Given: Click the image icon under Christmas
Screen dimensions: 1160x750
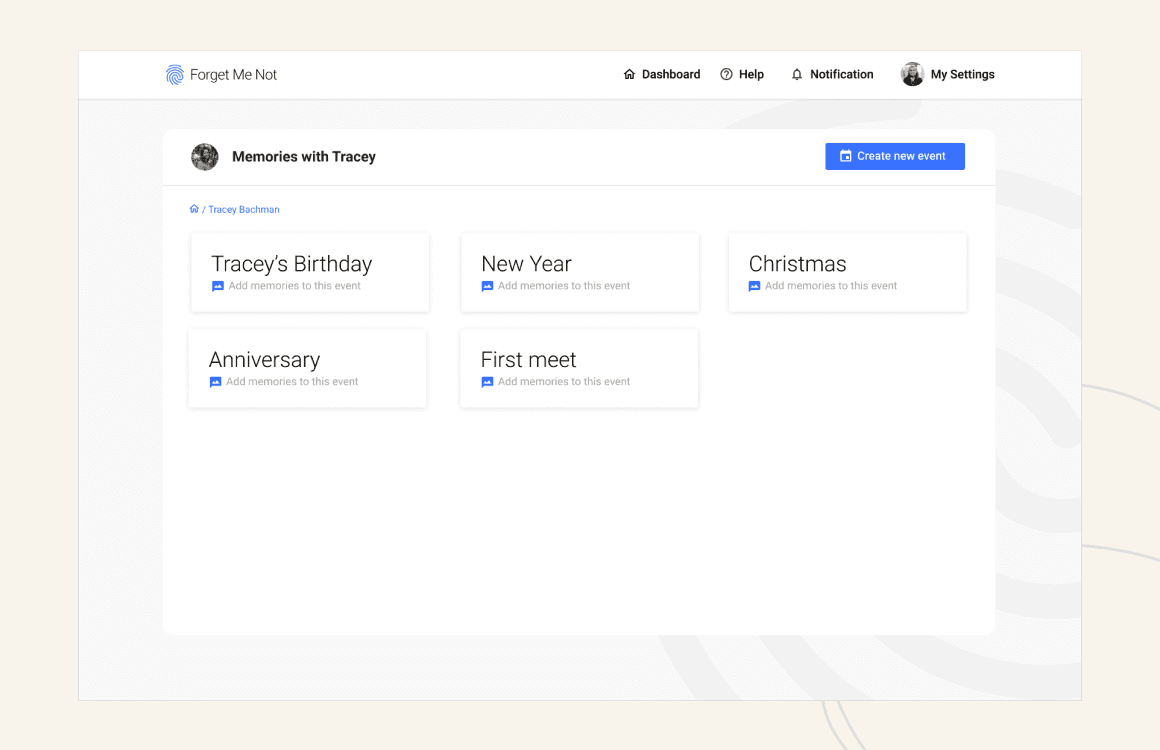Looking at the screenshot, I should click(755, 286).
